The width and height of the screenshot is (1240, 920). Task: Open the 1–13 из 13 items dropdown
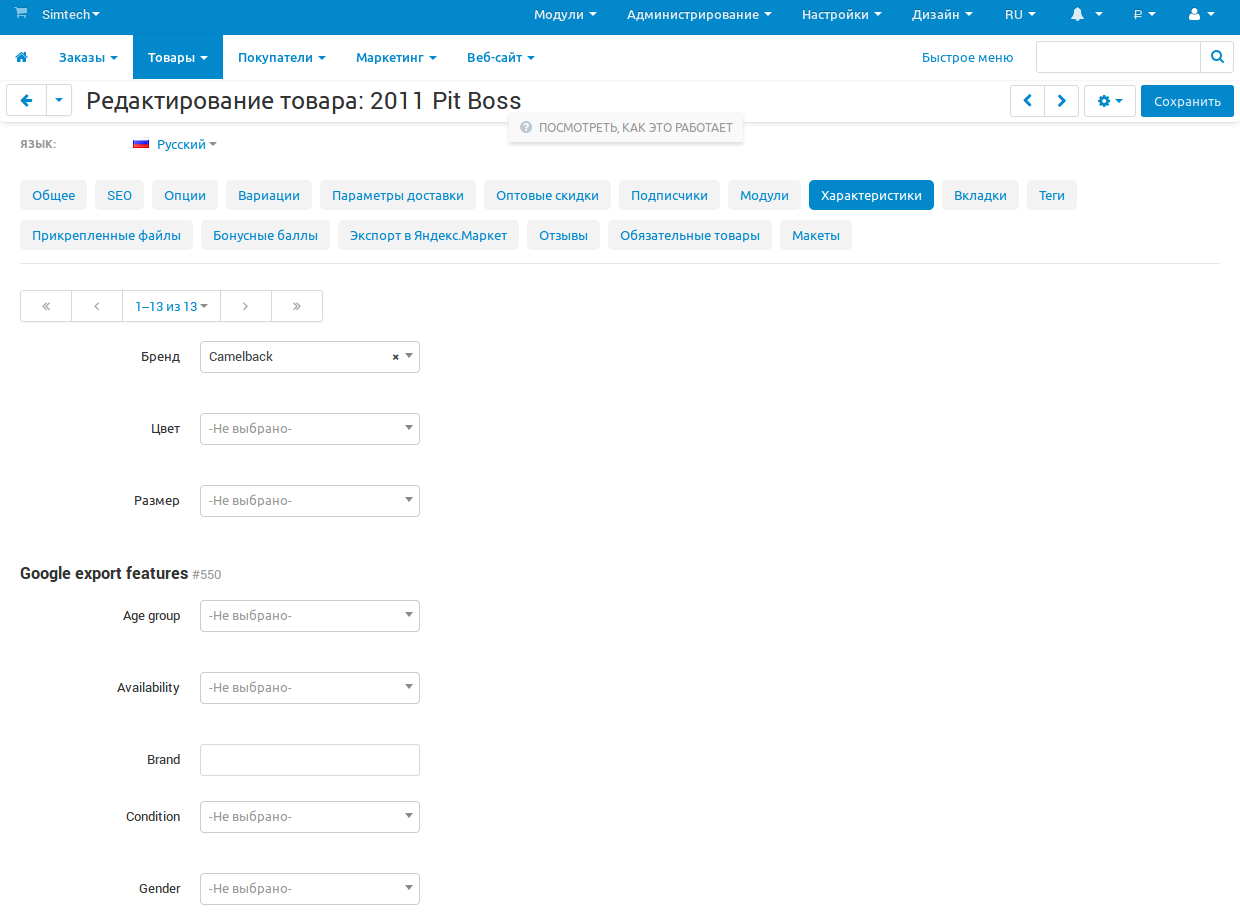click(172, 306)
